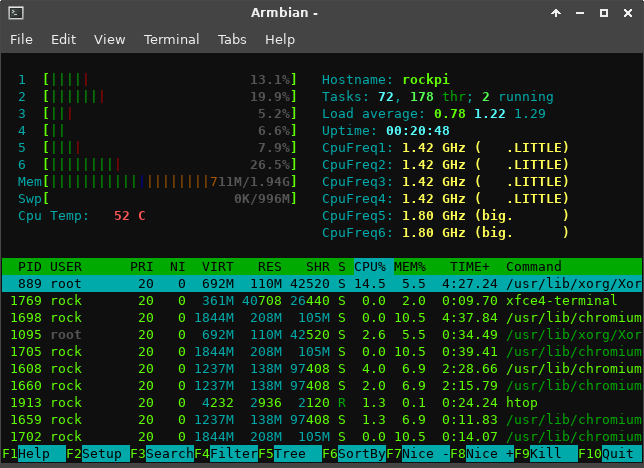Click F2 Setup in the htop footer
644x468 pixels.
[x=98, y=454]
